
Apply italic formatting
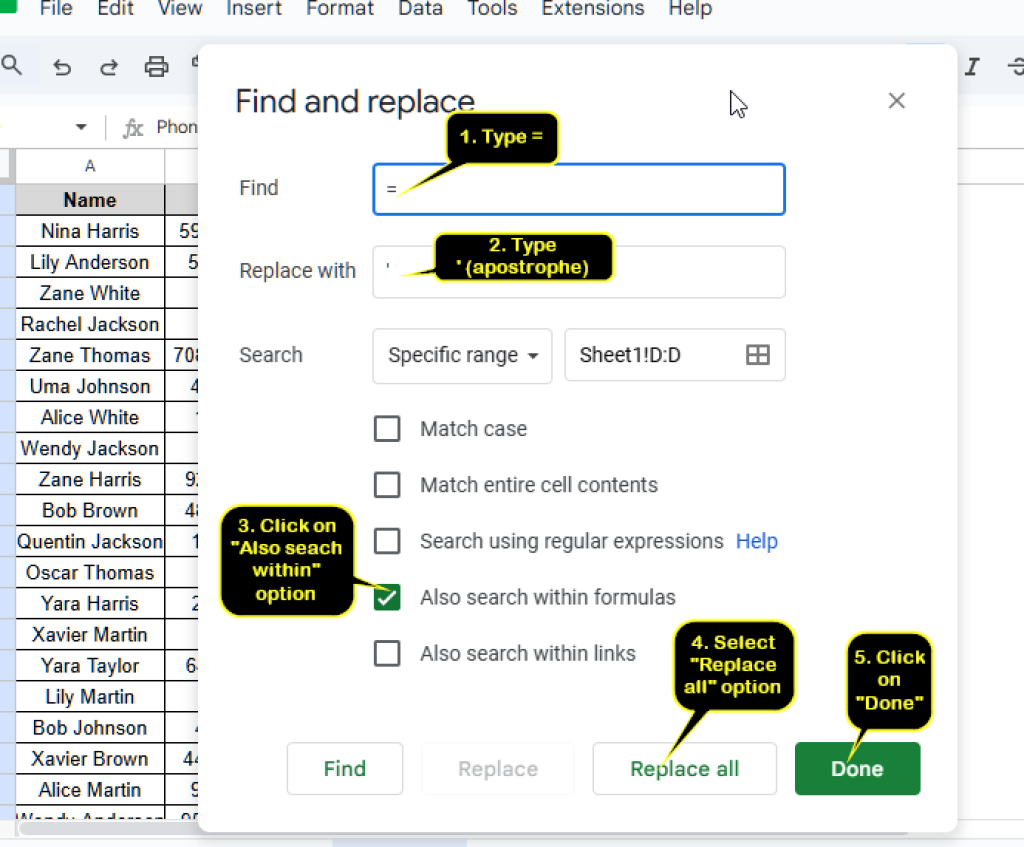971,65
